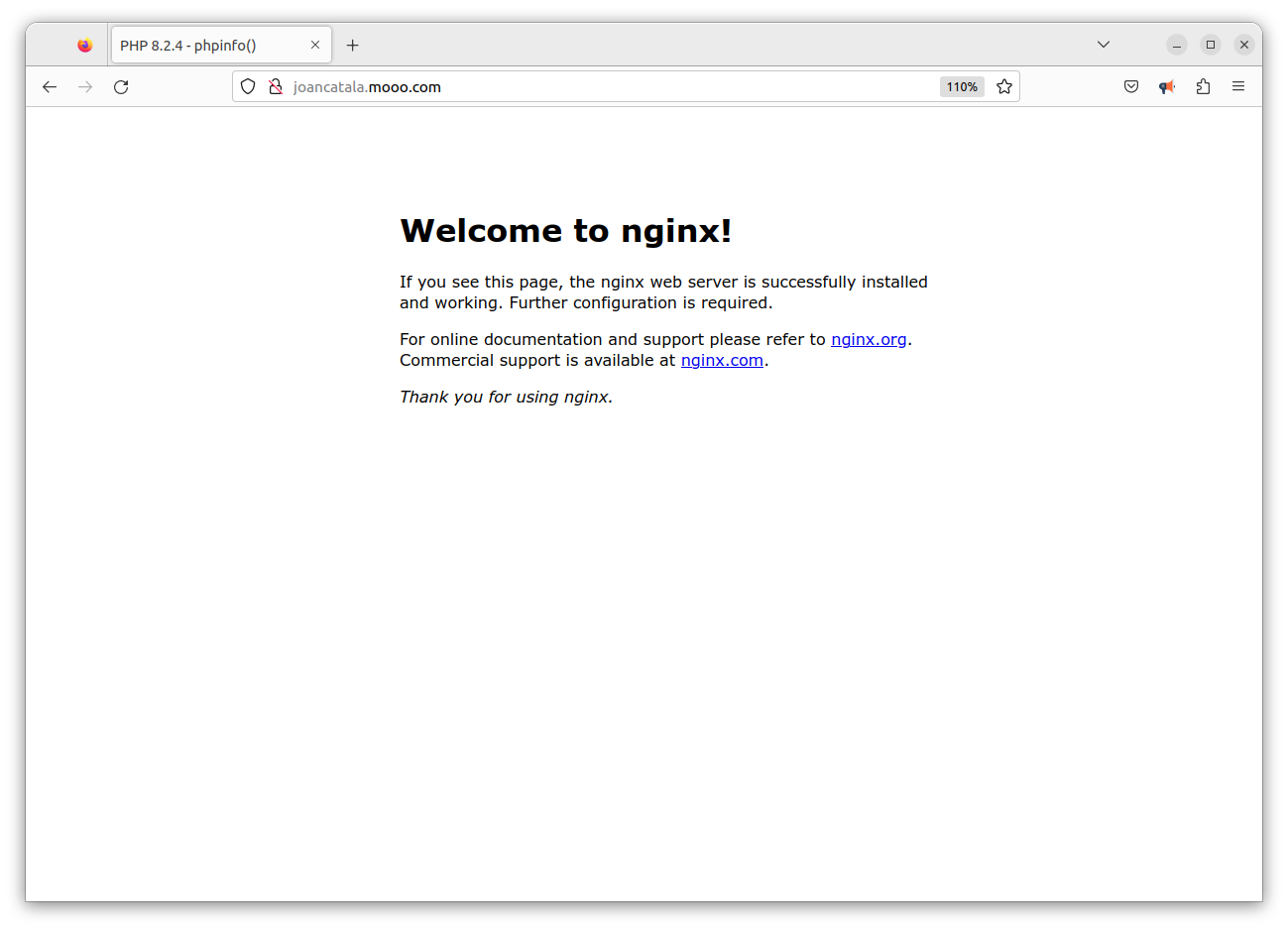Close the PHP 8.2.4 - phpinfo() tab
This screenshot has height=930, width=1288.
pyautogui.click(x=315, y=46)
